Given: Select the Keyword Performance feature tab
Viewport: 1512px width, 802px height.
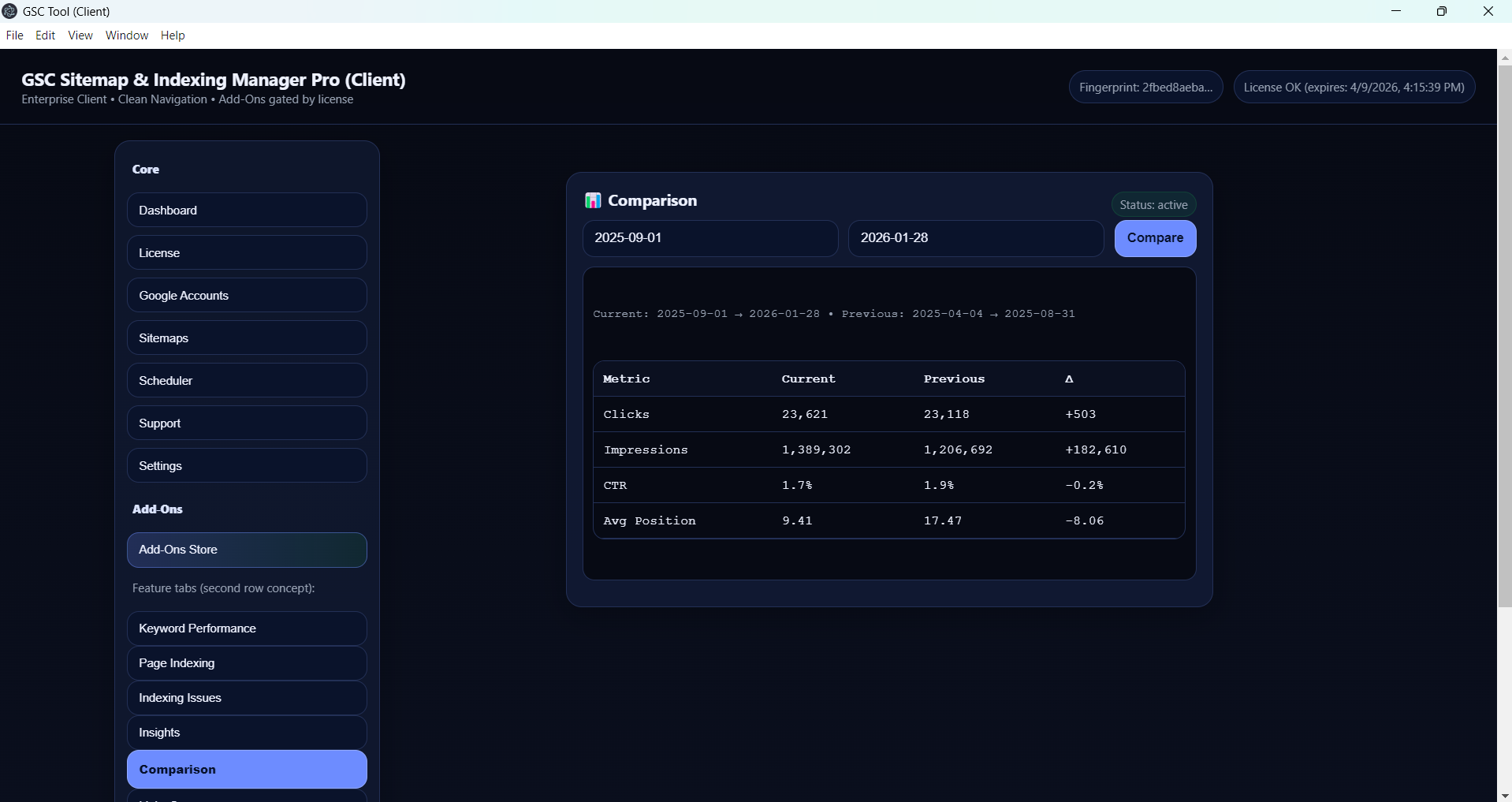Looking at the screenshot, I should coord(247,629).
